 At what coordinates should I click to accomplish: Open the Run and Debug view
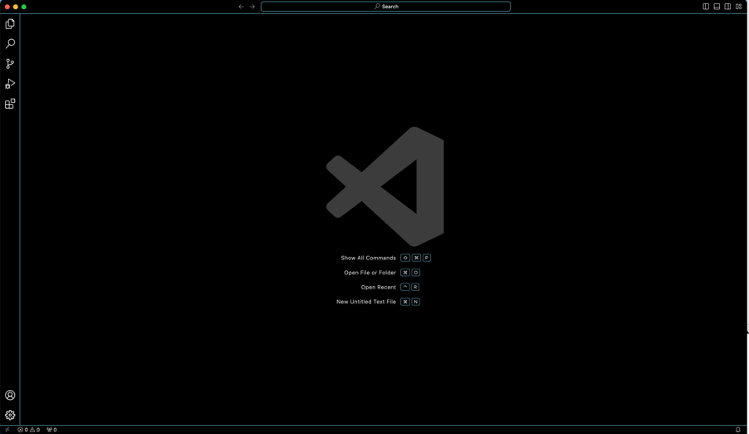point(10,84)
